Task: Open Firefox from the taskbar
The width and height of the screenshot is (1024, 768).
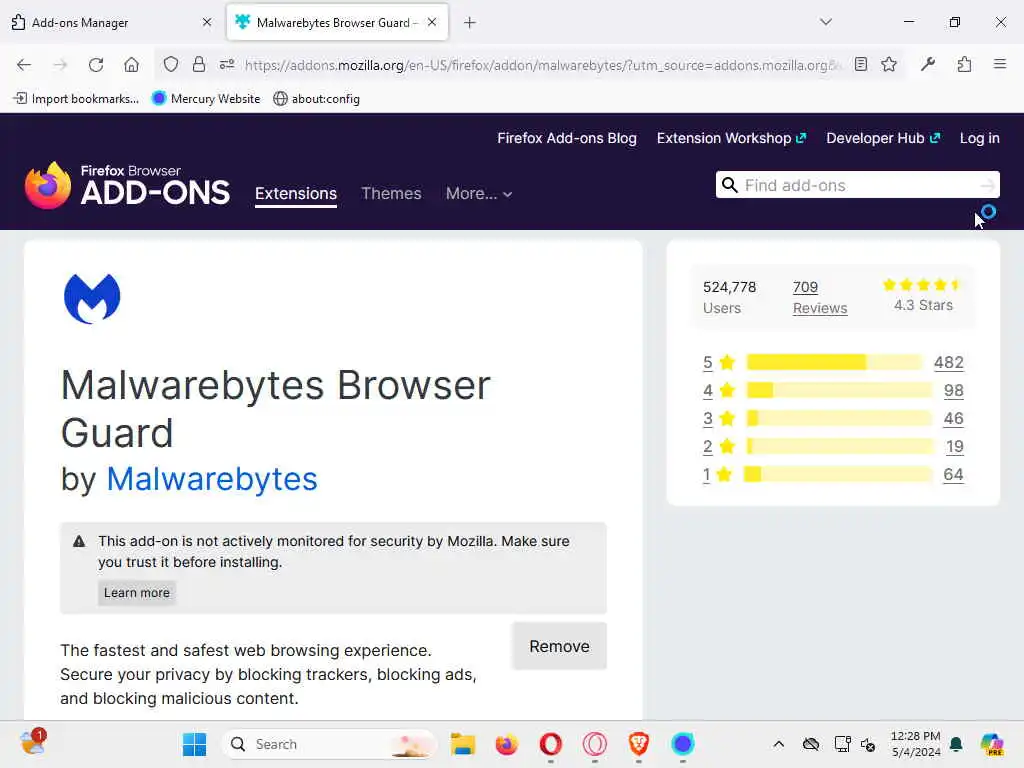Action: tap(507, 744)
